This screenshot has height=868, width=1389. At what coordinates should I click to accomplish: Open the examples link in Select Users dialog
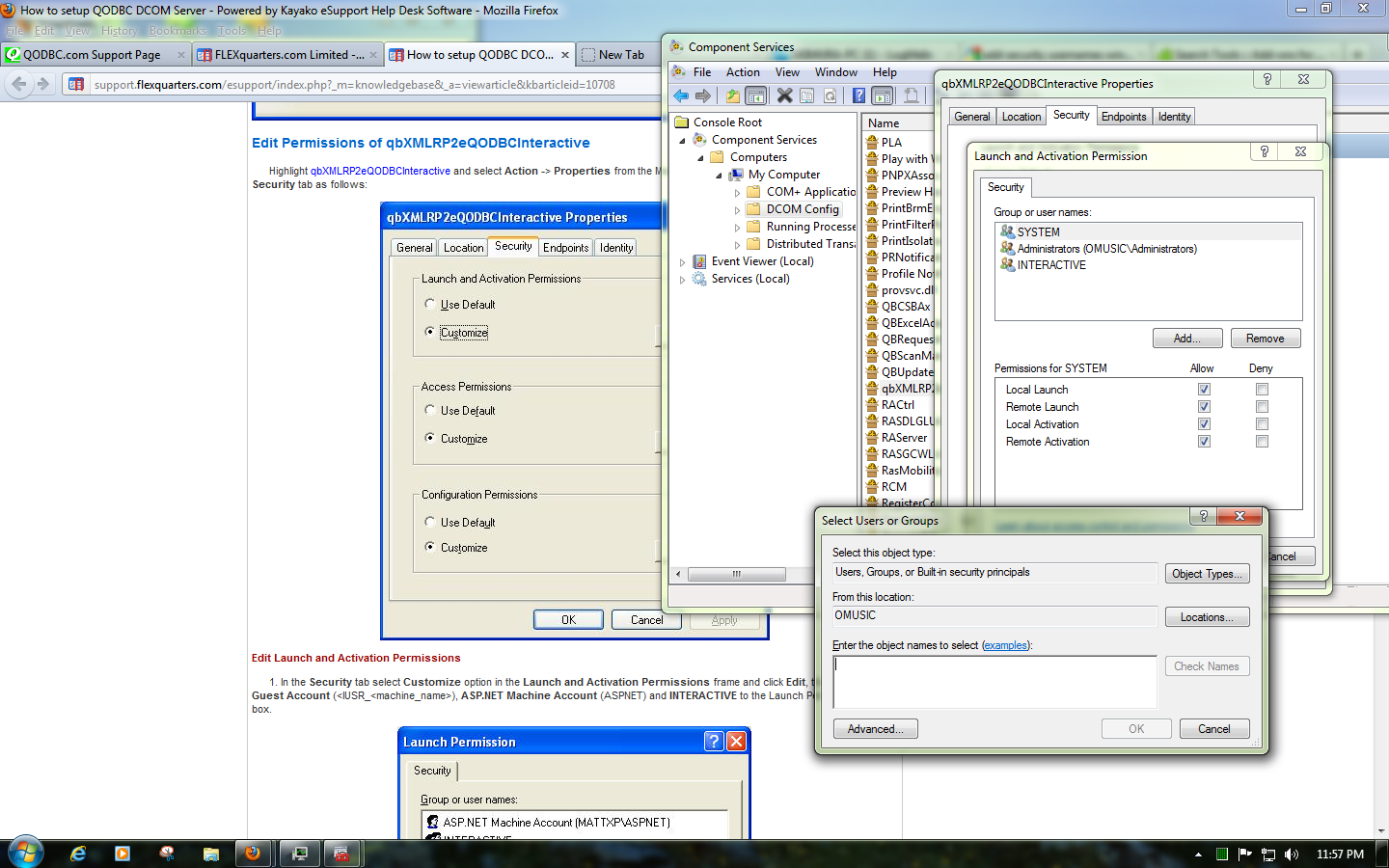tap(1006, 645)
